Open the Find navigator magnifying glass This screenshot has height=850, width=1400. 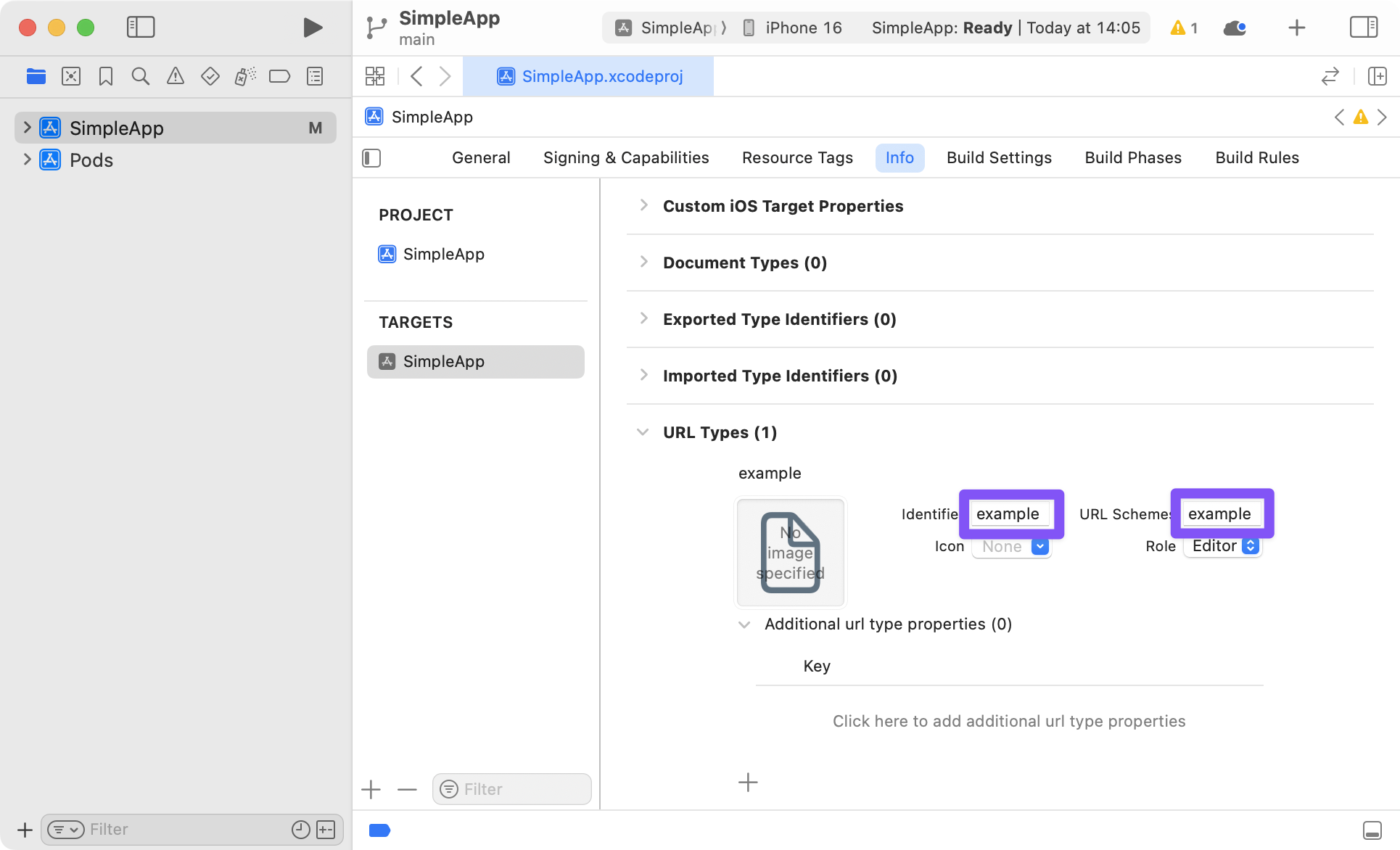click(140, 75)
